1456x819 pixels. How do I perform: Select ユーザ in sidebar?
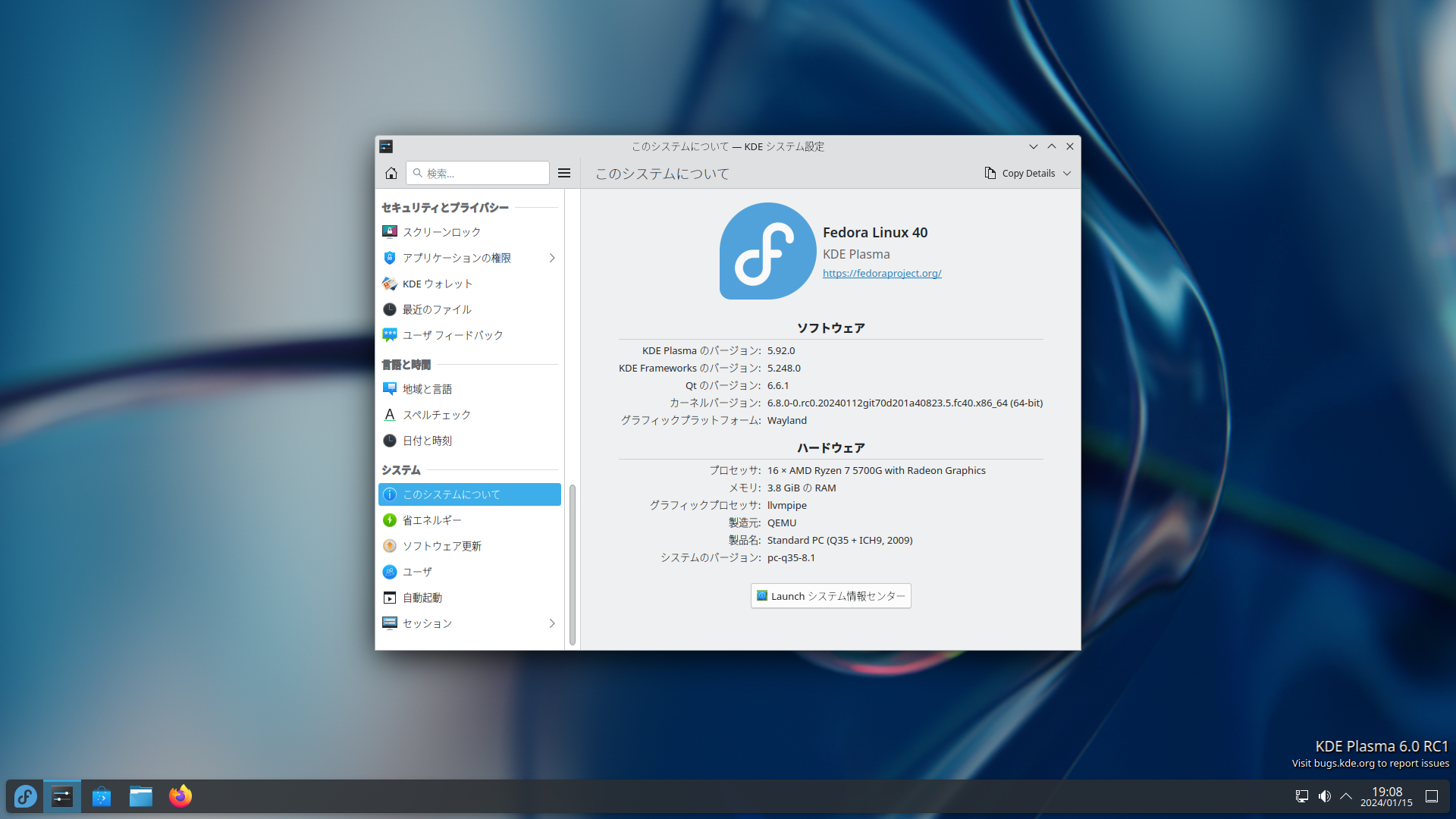coord(417,572)
